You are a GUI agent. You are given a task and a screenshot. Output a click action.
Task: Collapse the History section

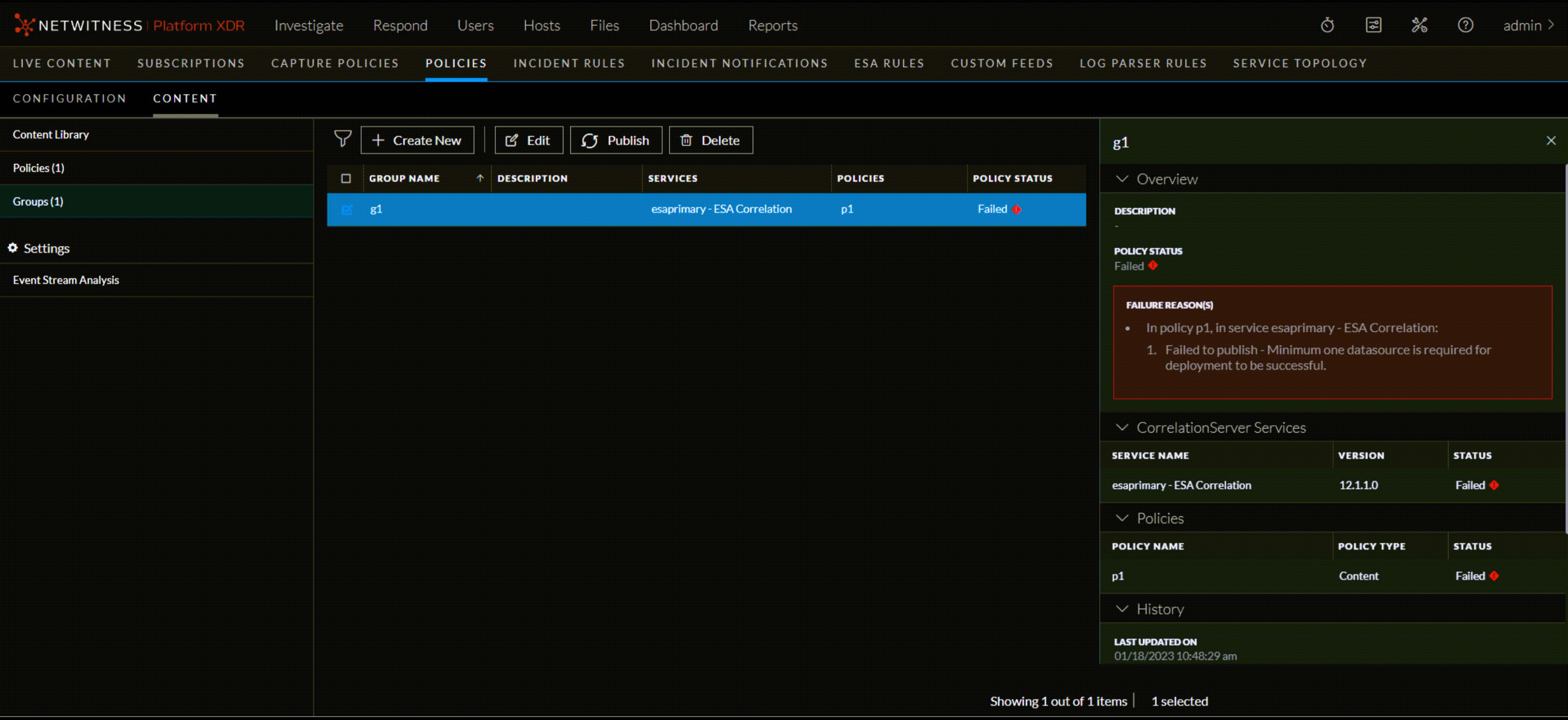click(x=1122, y=608)
